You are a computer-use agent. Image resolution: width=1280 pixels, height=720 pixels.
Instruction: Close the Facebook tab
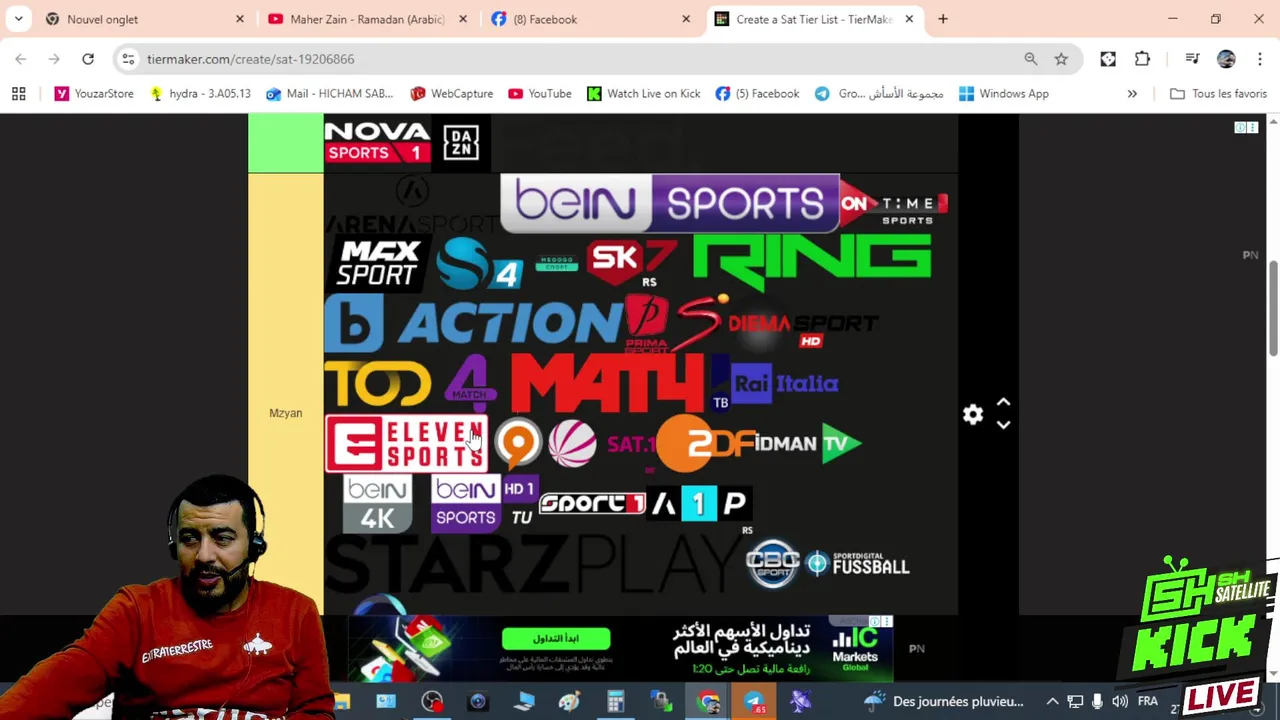[x=686, y=19]
